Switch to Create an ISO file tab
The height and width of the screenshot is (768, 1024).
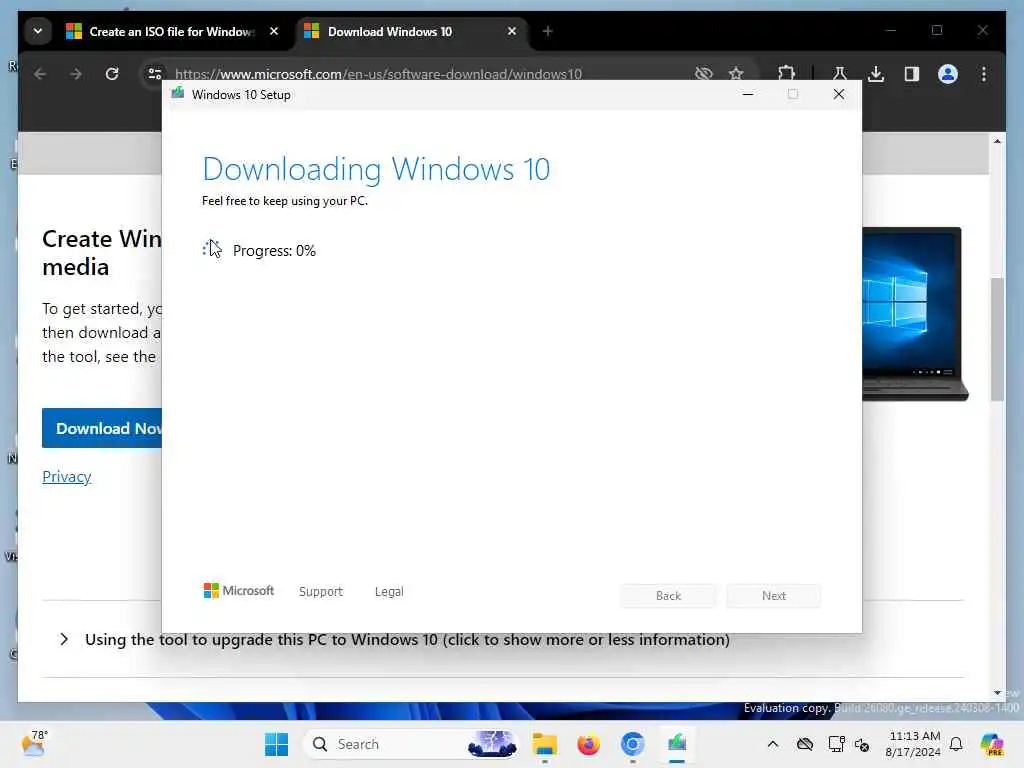pos(172,31)
